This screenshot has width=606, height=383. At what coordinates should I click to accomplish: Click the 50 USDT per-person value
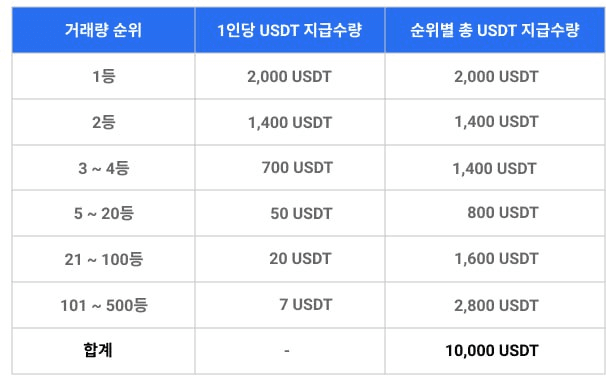301,213
